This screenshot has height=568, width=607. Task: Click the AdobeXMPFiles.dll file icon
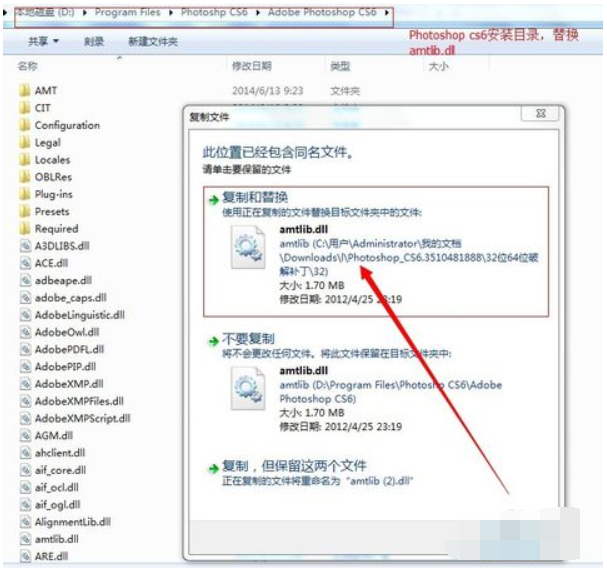(x=26, y=401)
